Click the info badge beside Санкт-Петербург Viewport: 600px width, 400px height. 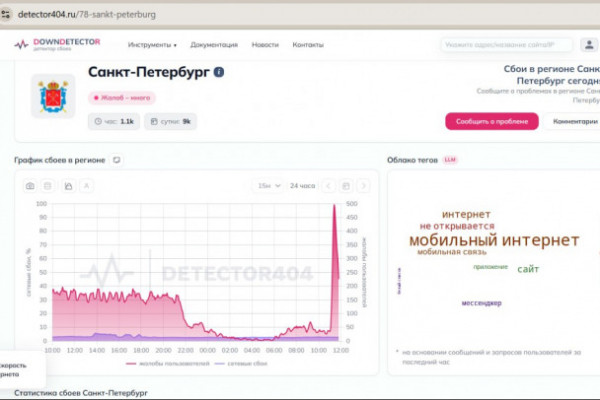coord(219,72)
